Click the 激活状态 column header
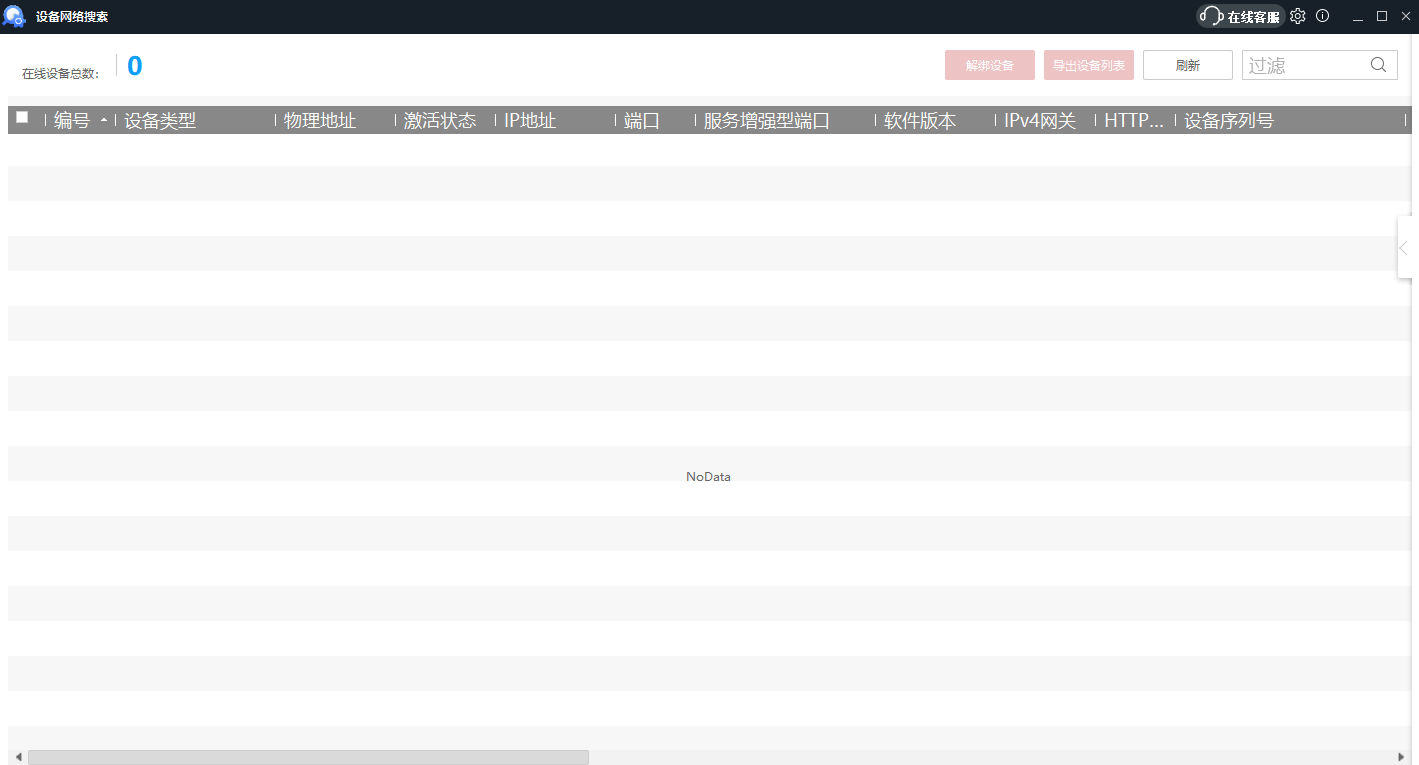 point(440,121)
